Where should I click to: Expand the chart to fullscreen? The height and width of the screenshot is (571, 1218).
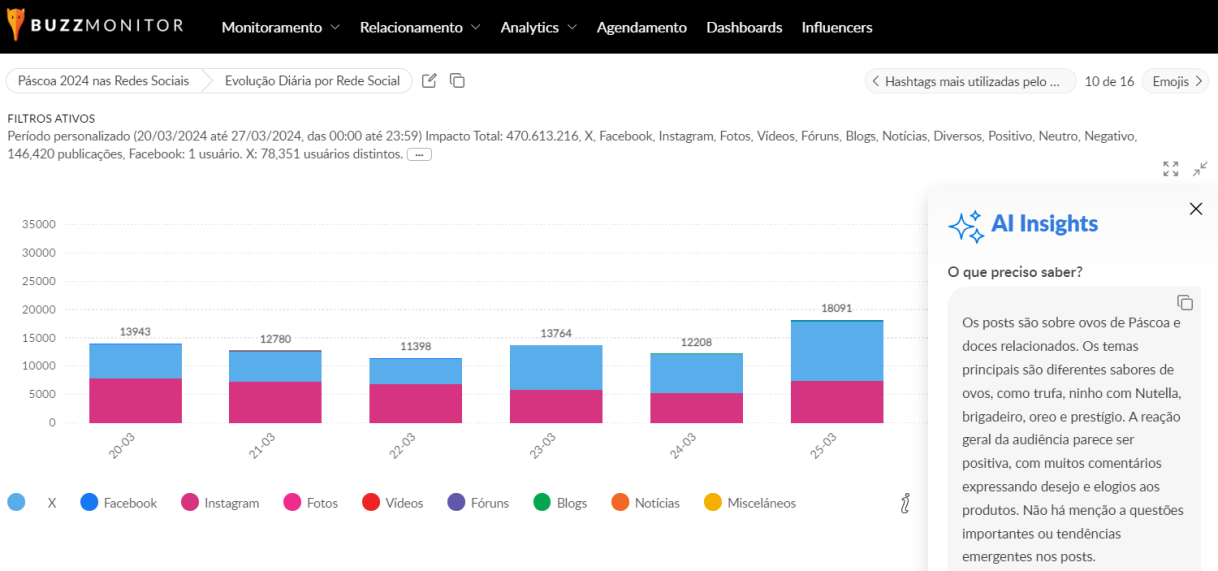point(1170,169)
